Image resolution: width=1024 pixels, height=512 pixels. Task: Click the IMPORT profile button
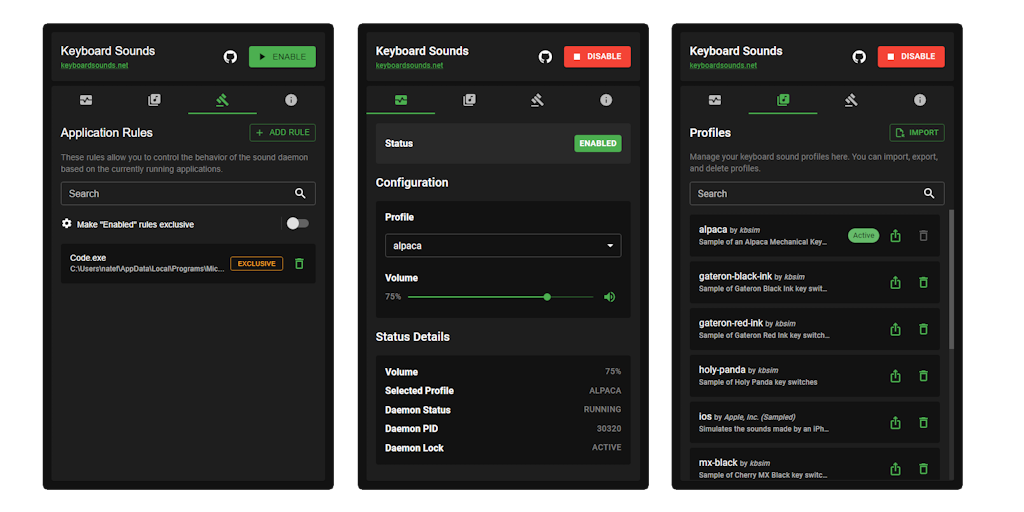(916, 132)
